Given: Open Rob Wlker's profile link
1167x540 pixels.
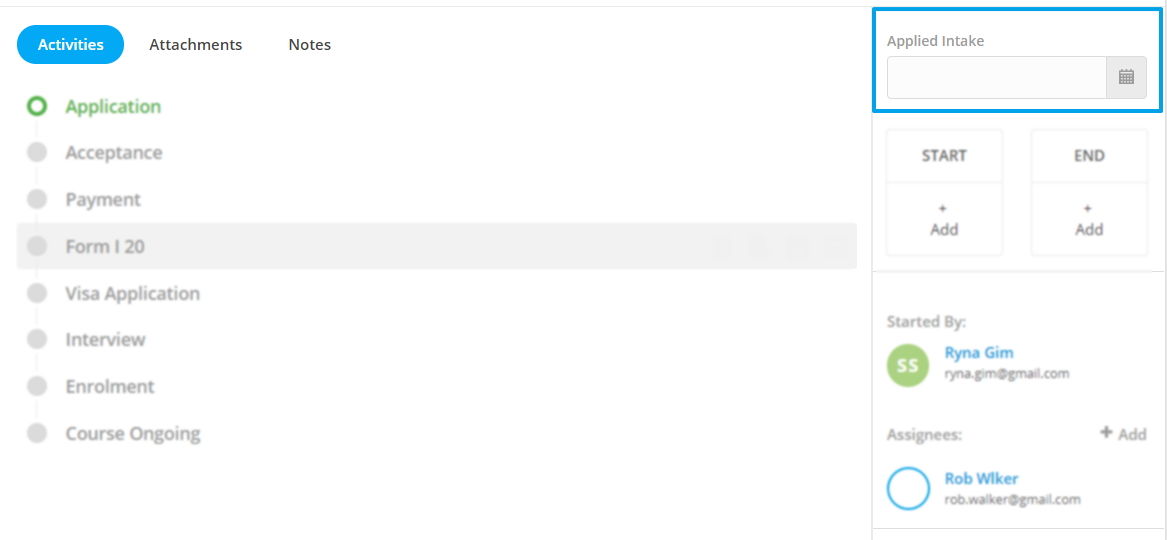Looking at the screenshot, I should 981,478.
